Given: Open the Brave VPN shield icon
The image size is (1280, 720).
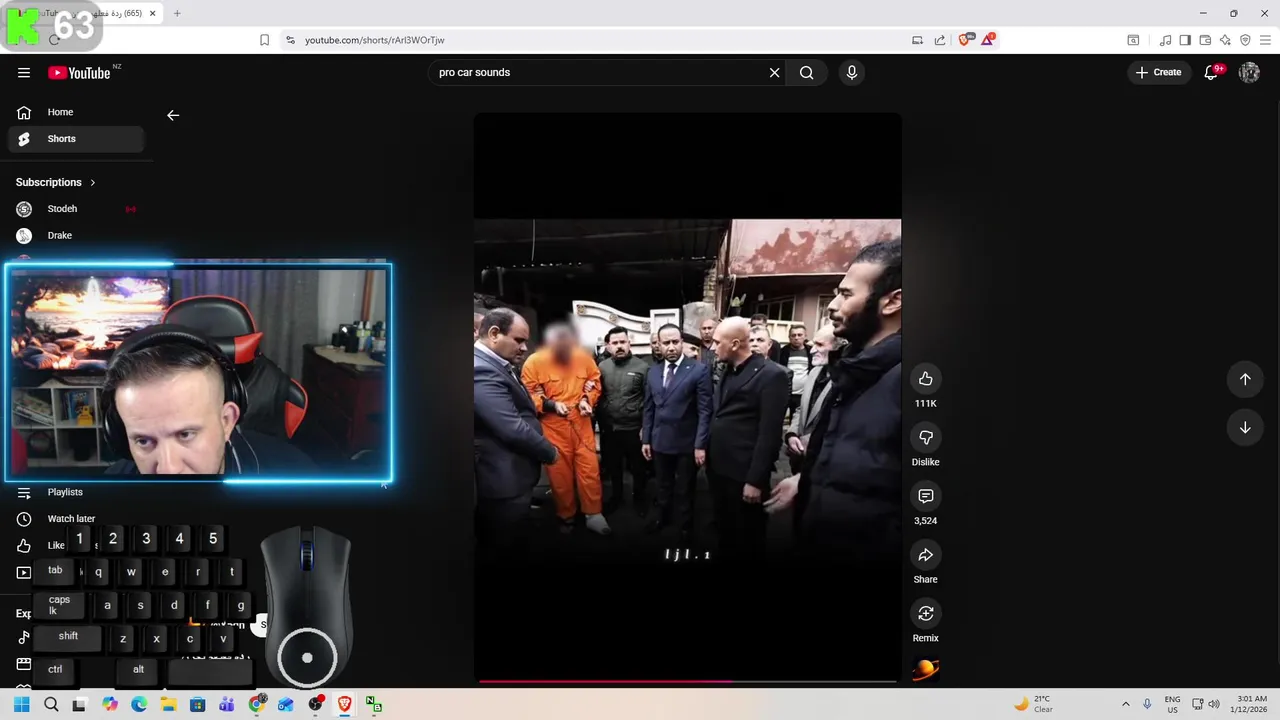Looking at the screenshot, I should [x=1245, y=40].
